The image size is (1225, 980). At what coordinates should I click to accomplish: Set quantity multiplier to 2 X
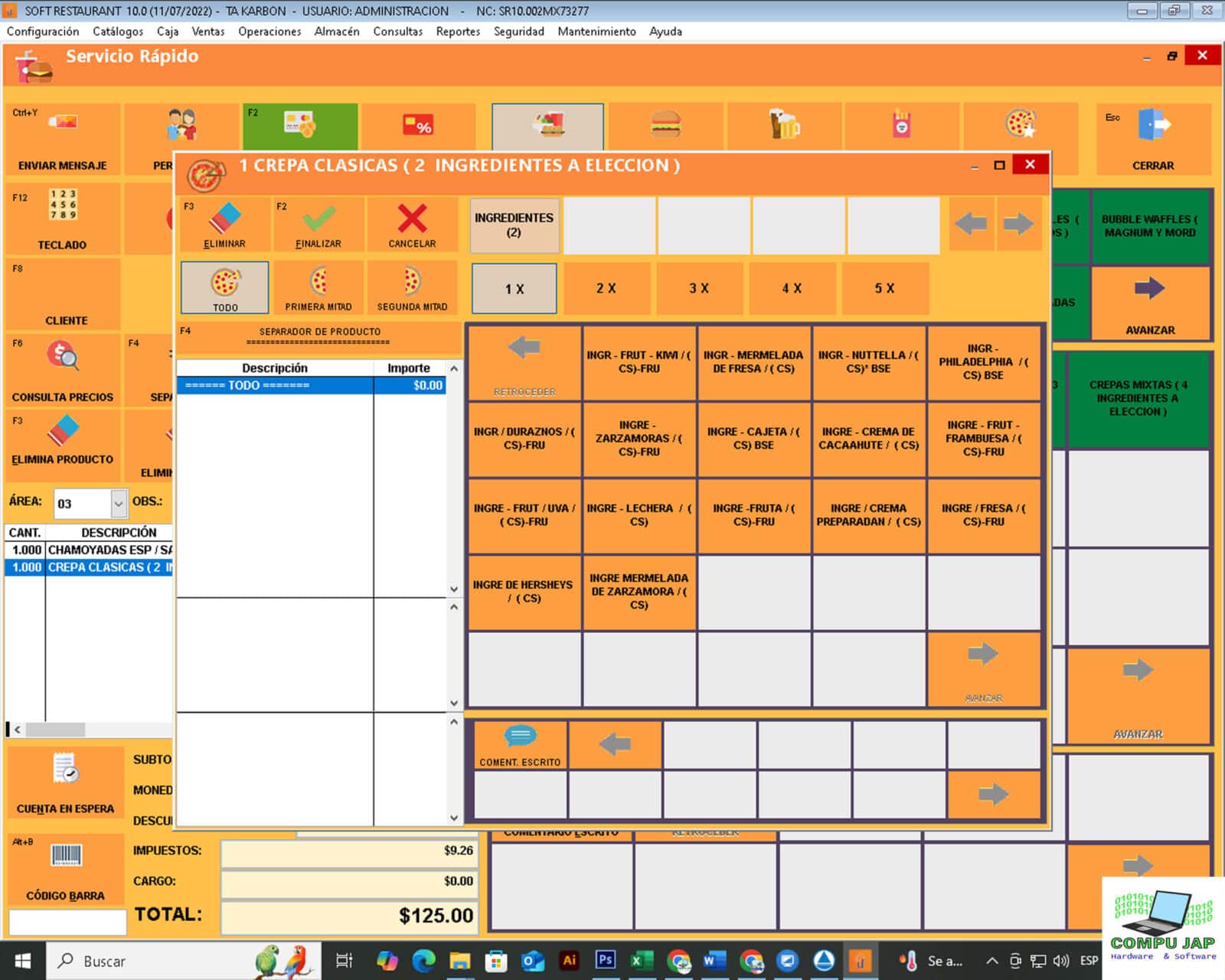tap(606, 289)
